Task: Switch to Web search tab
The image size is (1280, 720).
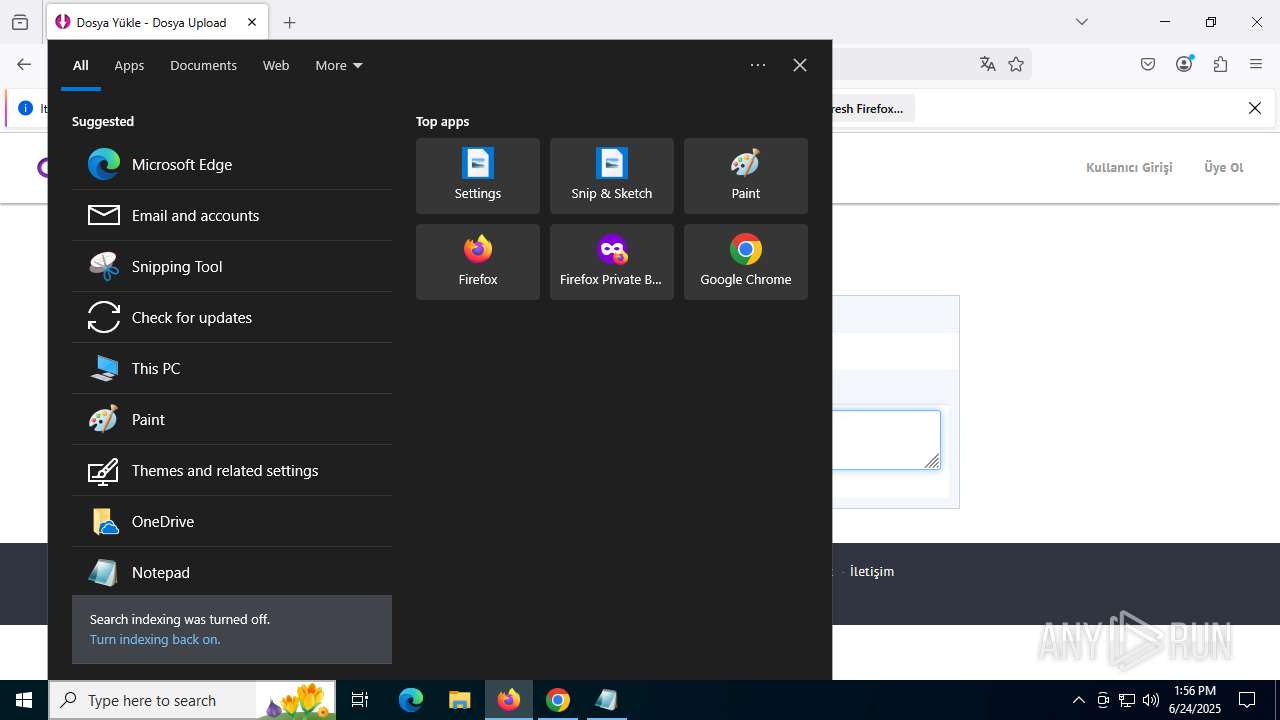Action: [x=276, y=65]
